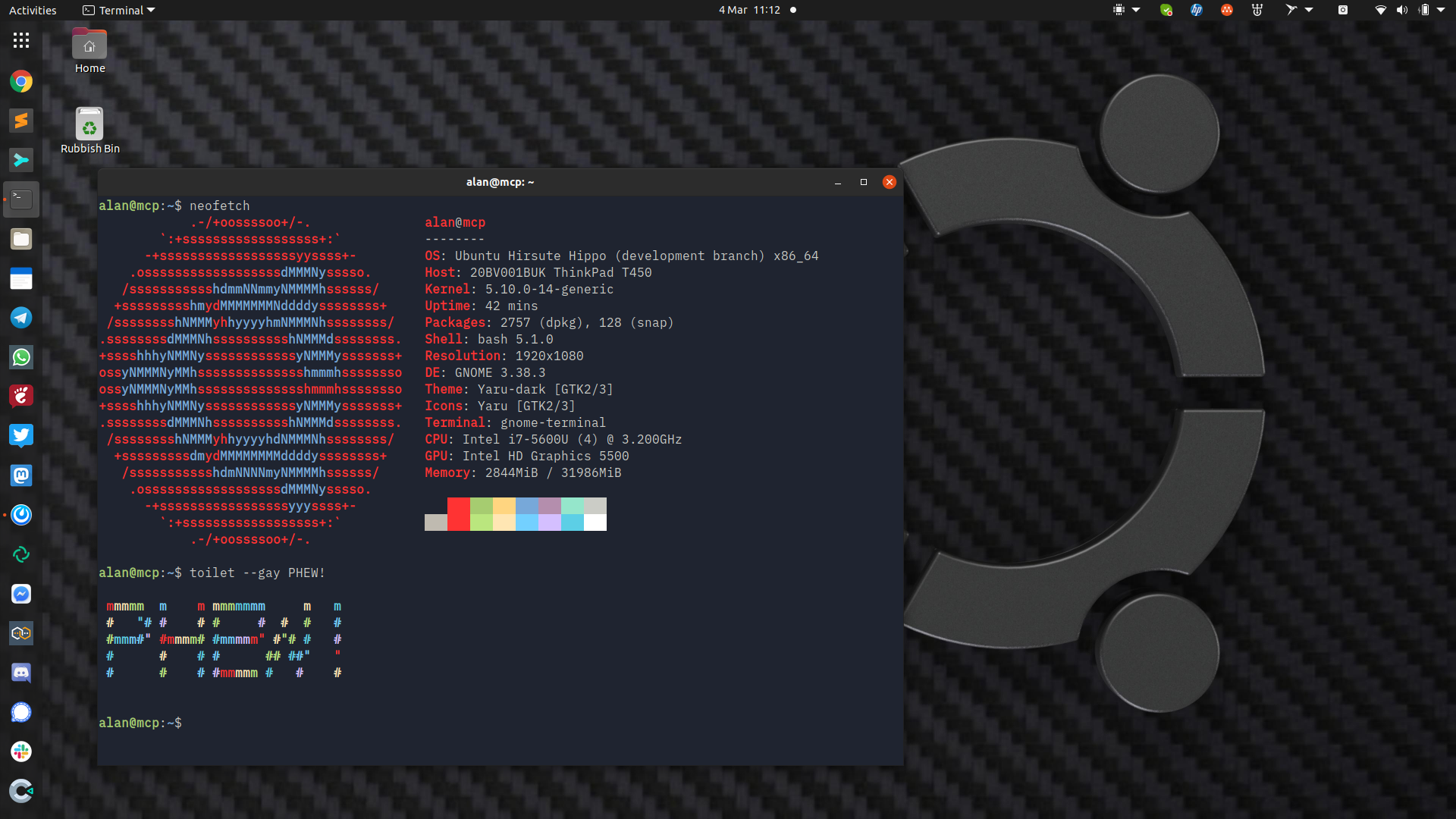Expand the Terminal app menu arrow

tap(151, 10)
